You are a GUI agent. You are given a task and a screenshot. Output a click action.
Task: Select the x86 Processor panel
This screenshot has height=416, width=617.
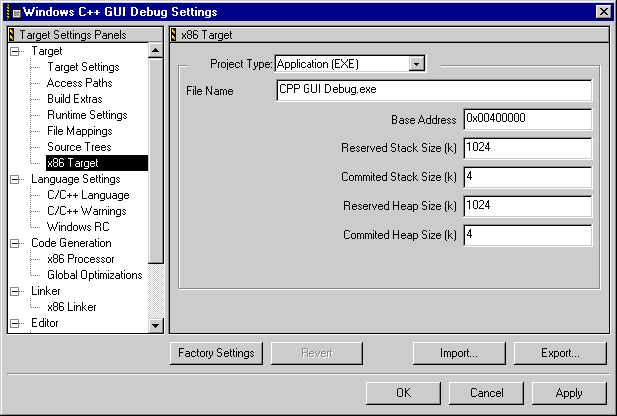click(81, 259)
